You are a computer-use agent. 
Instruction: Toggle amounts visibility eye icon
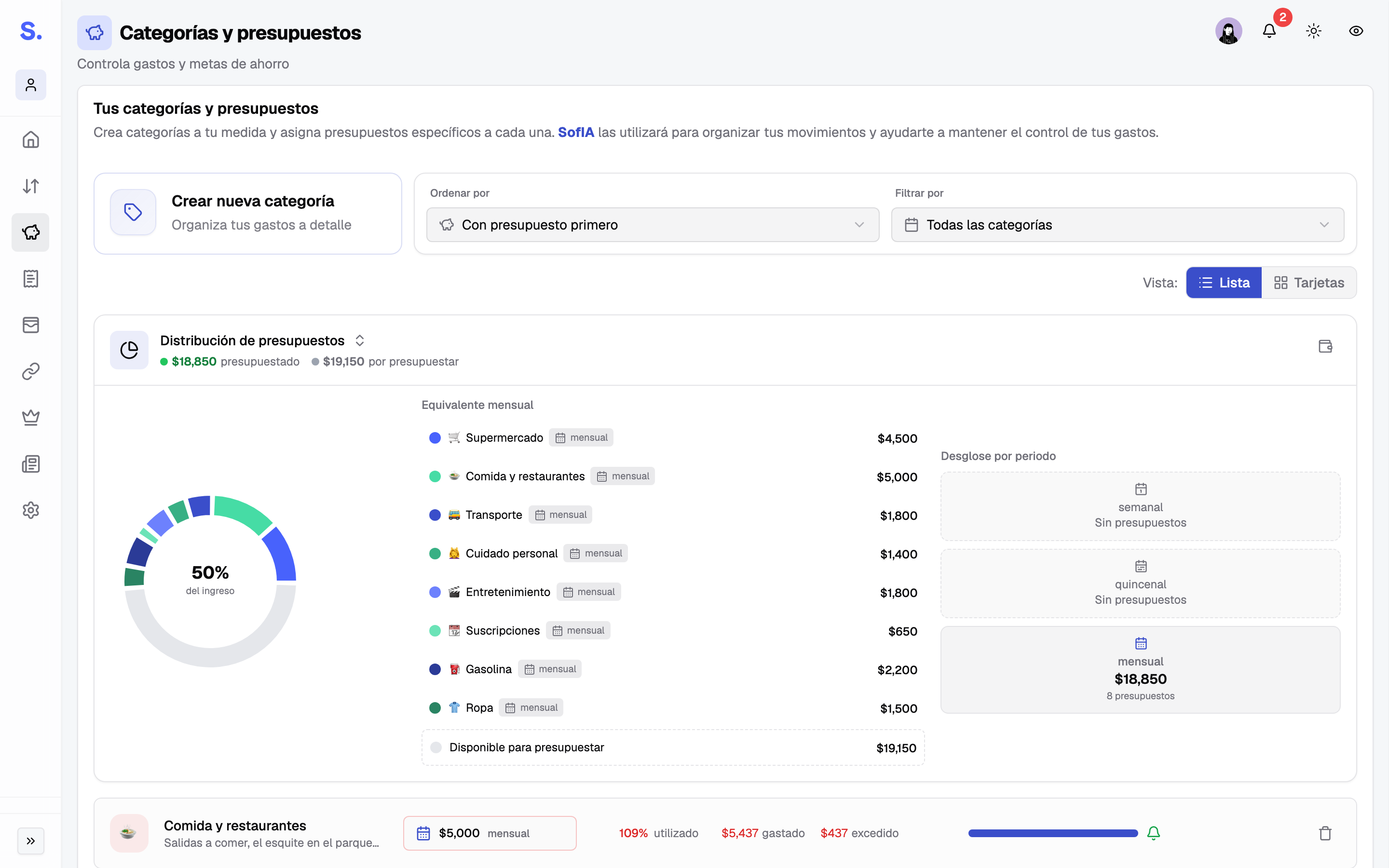1356,31
